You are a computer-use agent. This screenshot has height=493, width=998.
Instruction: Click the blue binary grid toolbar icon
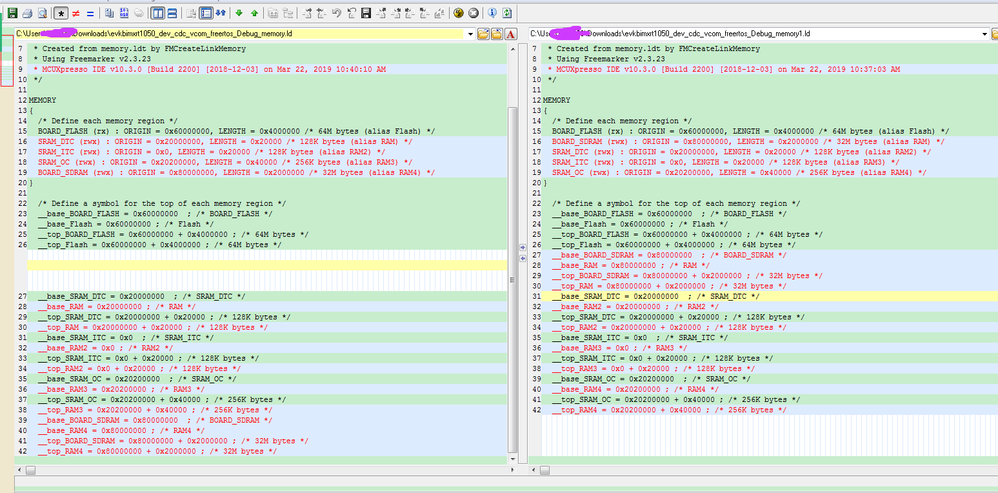pyautogui.click(x=123, y=13)
